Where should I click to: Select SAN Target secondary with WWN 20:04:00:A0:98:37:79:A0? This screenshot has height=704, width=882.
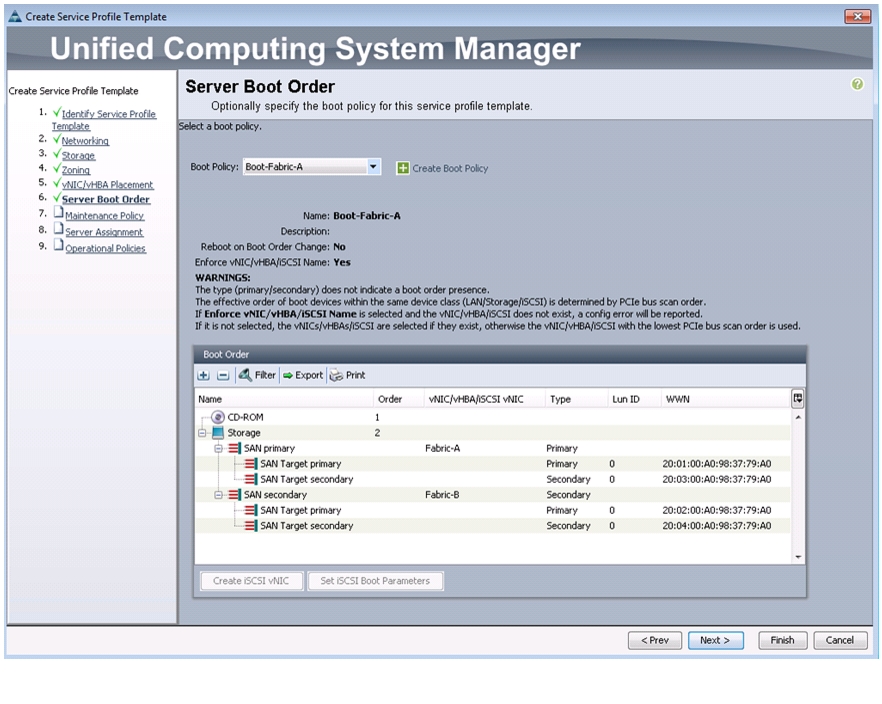tap(492, 526)
